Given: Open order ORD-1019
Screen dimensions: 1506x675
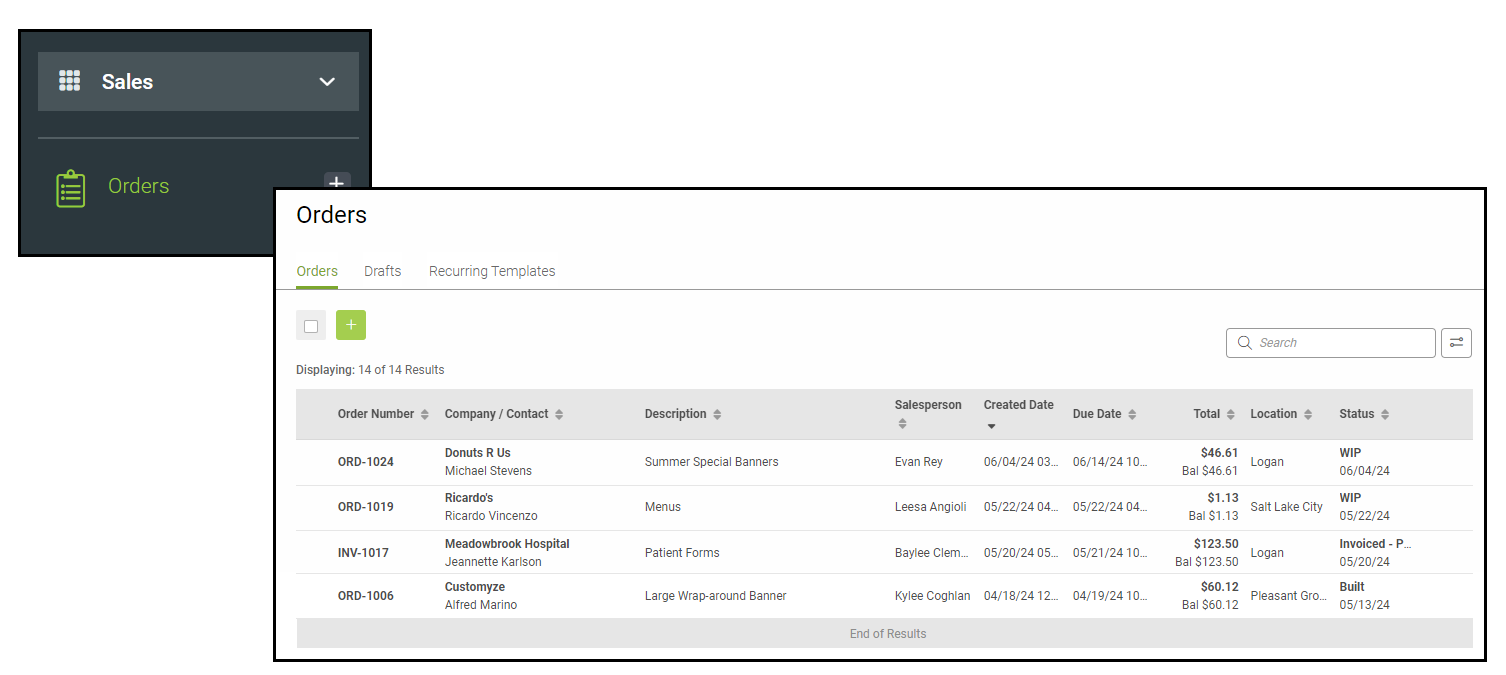Looking at the screenshot, I should 366,507.
